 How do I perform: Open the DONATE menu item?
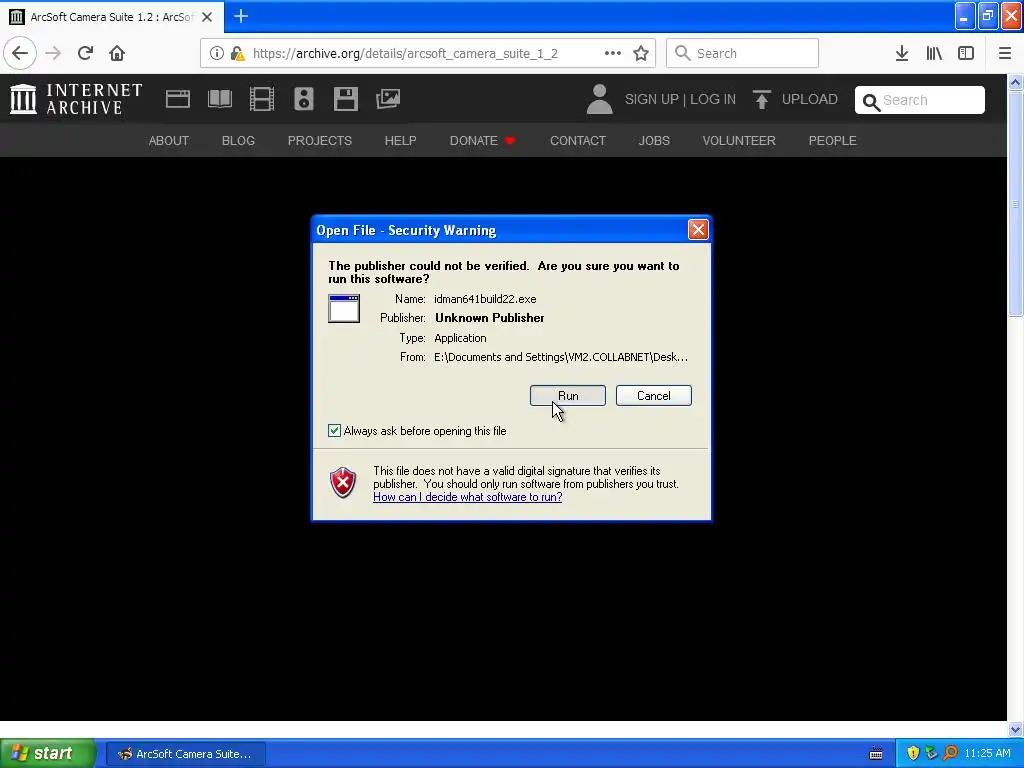point(483,140)
